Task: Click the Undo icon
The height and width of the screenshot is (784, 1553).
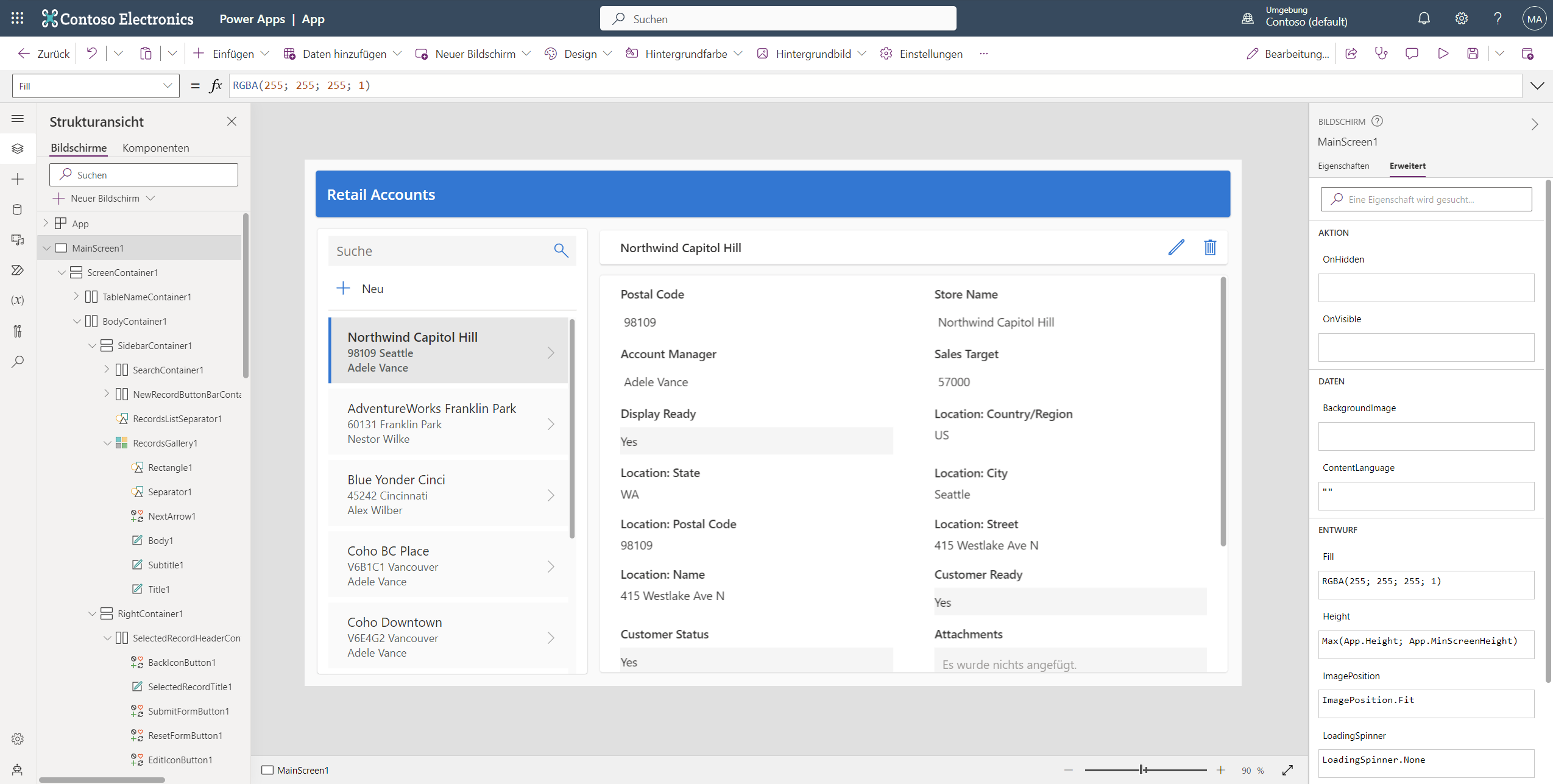Action: (x=91, y=54)
